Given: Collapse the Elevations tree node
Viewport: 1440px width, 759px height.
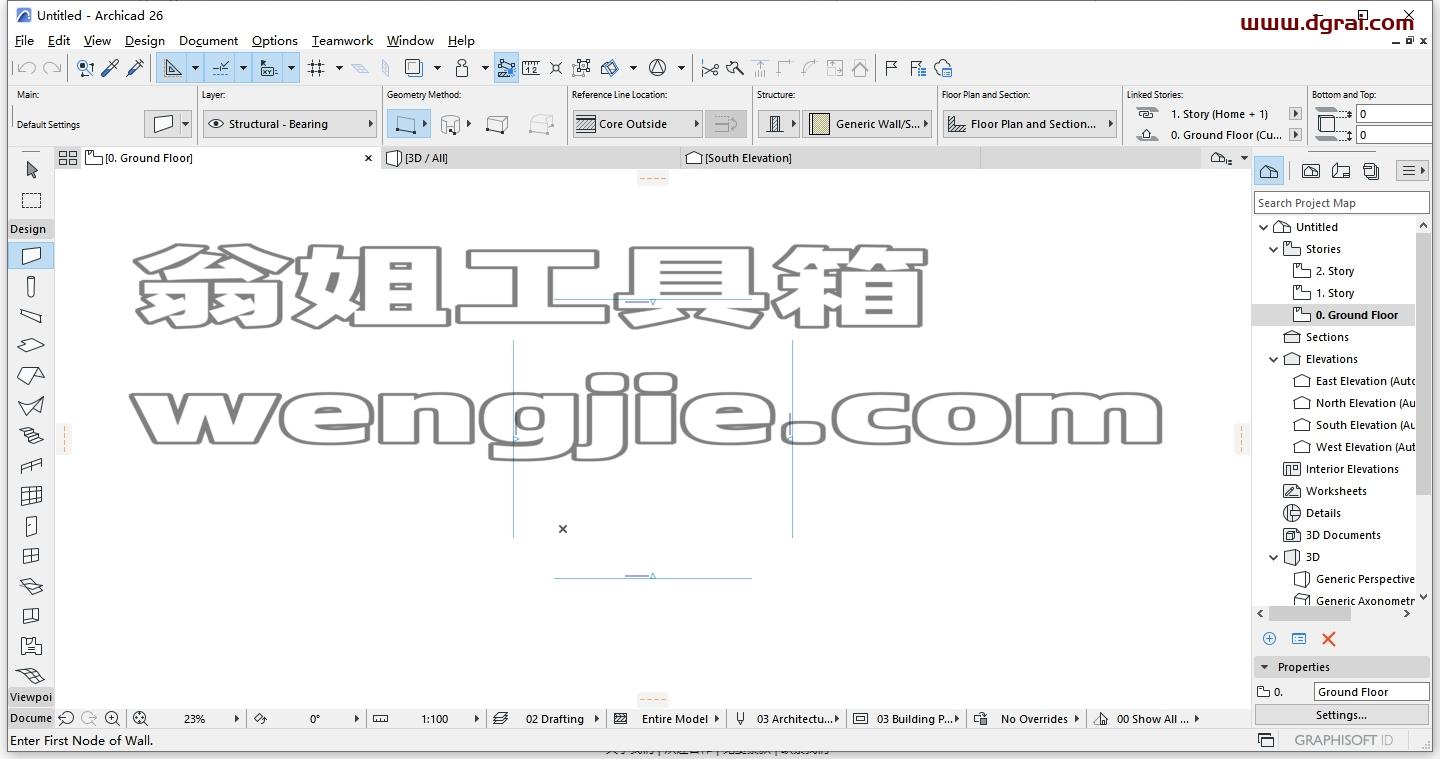Looking at the screenshot, I should (x=1274, y=359).
